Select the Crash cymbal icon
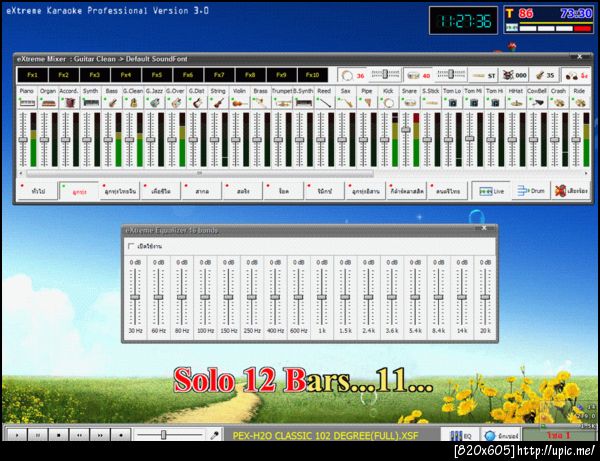The width and height of the screenshot is (600, 461). click(x=559, y=102)
